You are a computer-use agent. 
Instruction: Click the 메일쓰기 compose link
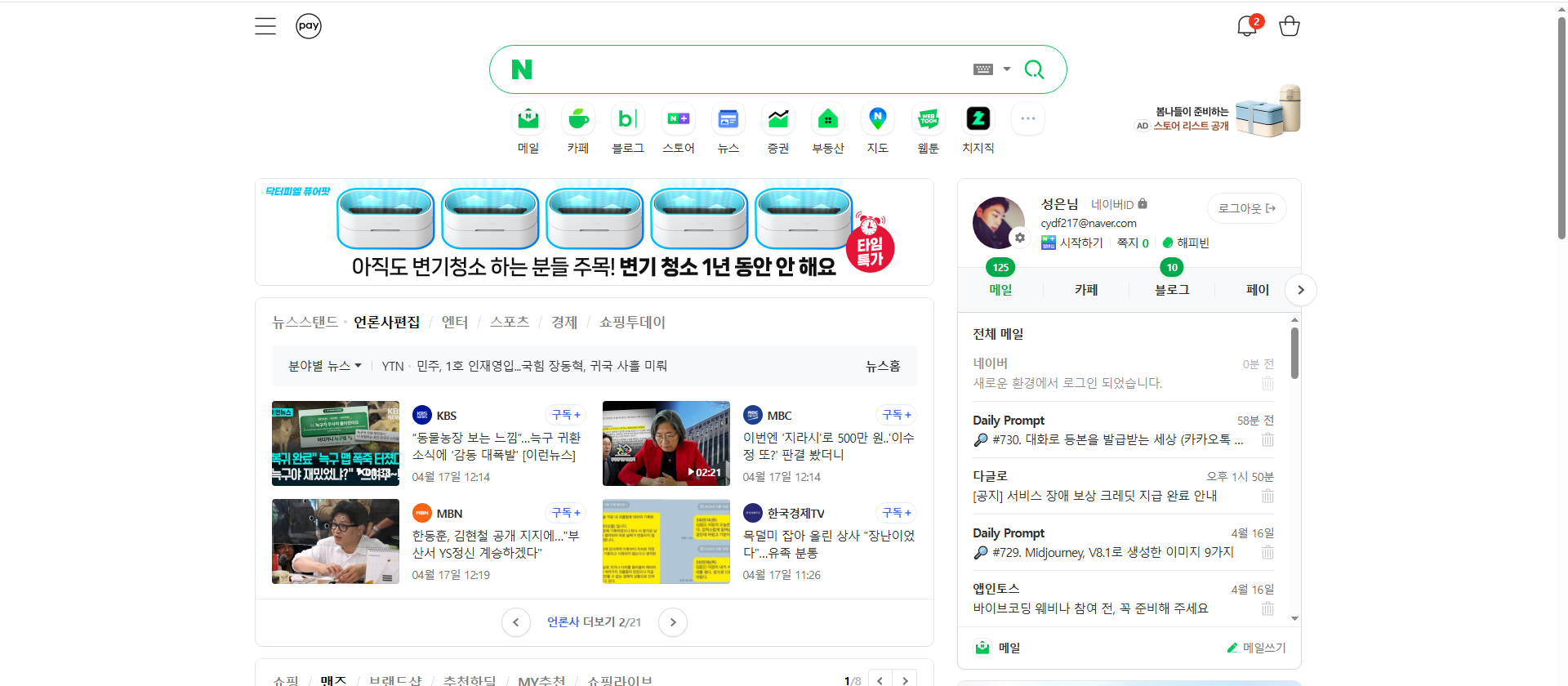coord(1256,648)
